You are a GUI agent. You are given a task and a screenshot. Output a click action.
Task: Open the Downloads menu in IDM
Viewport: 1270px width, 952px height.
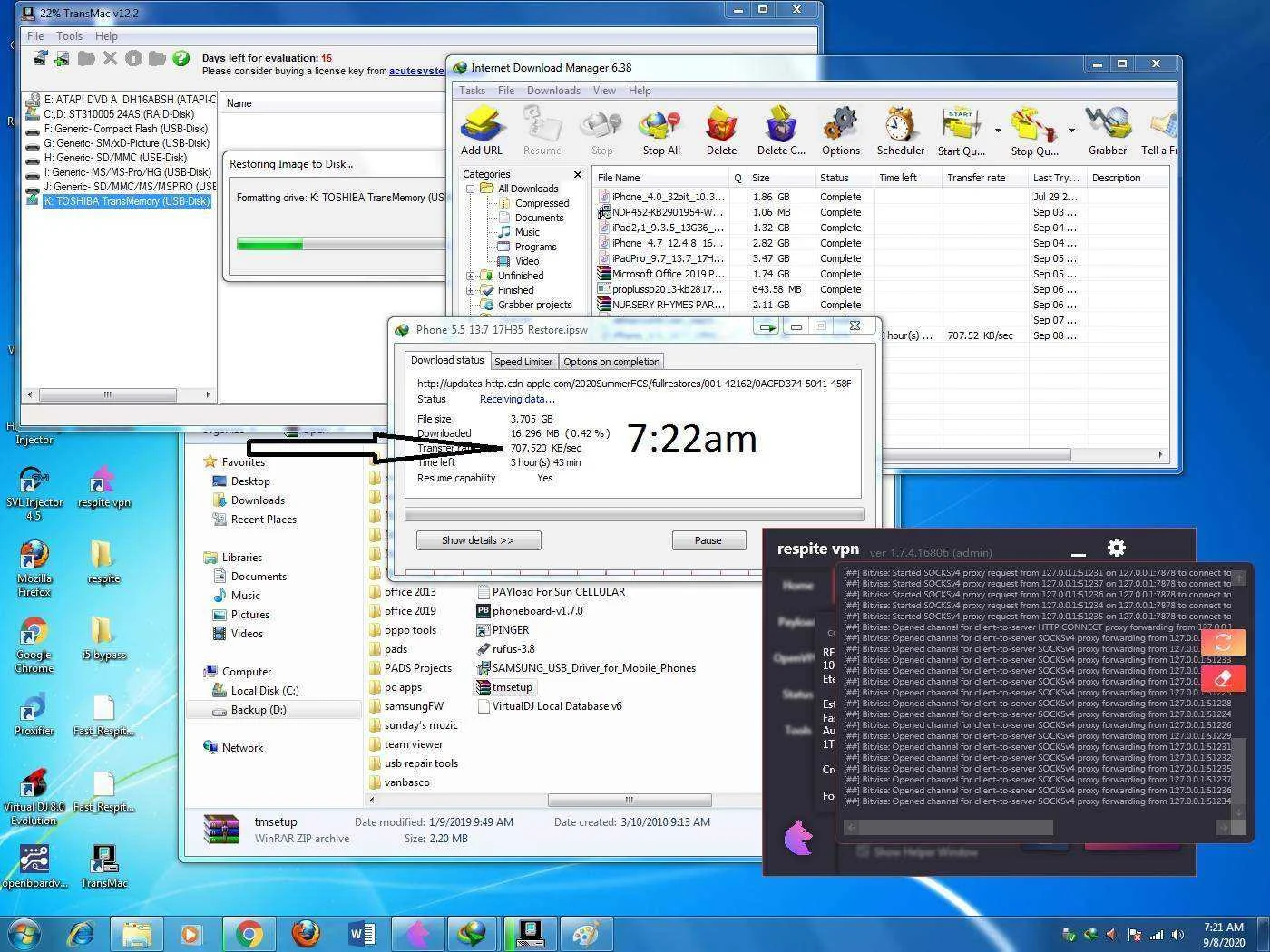click(x=553, y=91)
